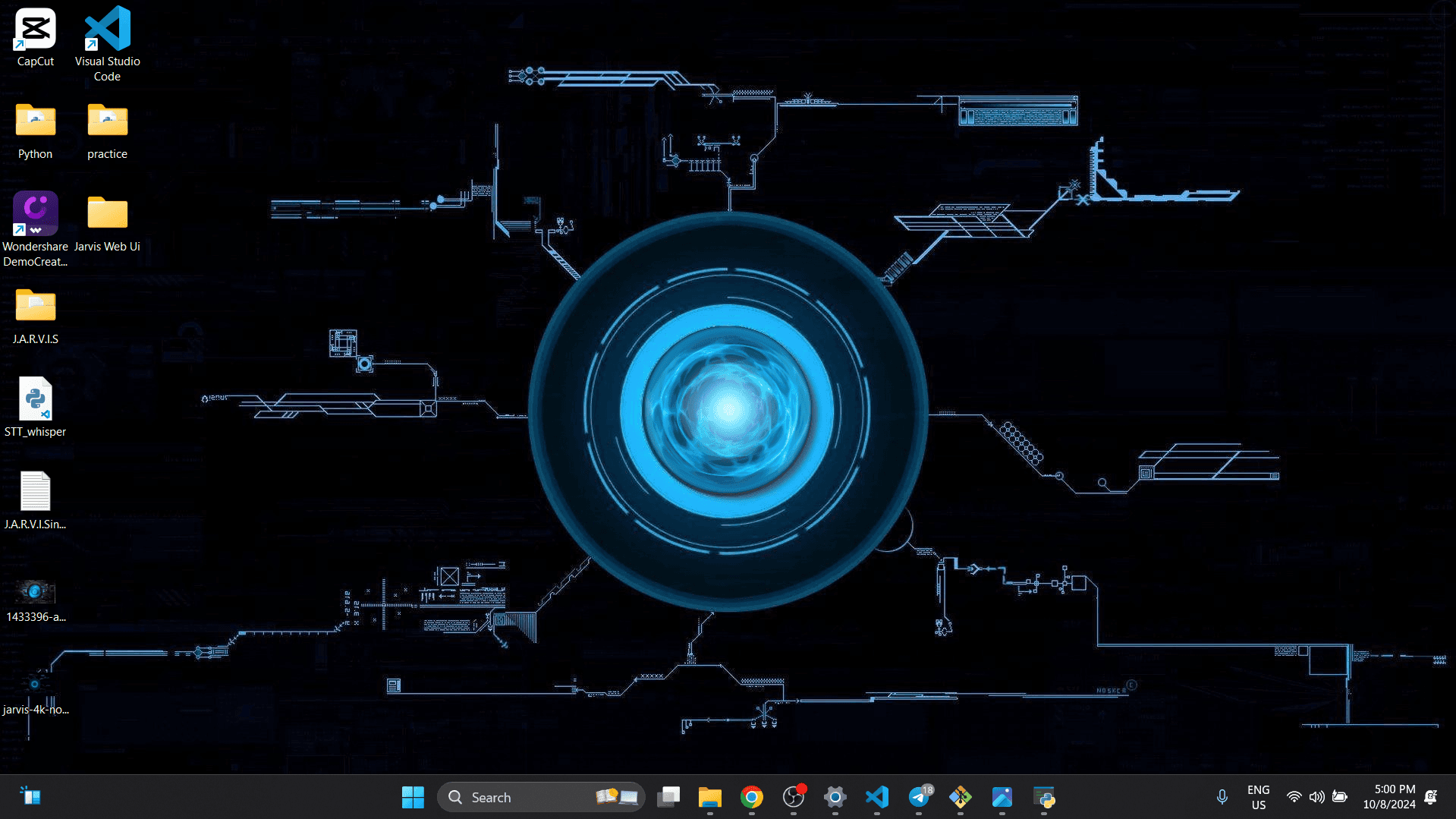Open the CapCut desktop shortcut
Viewport: 1456px width, 819px height.
(x=35, y=37)
